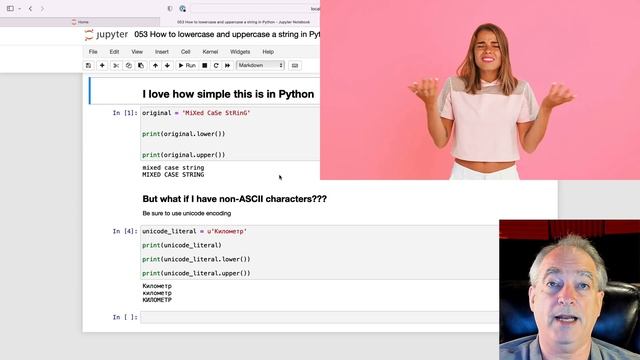Go back in the browser
Viewport: 640px width, 360px height.
(x=30, y=9)
